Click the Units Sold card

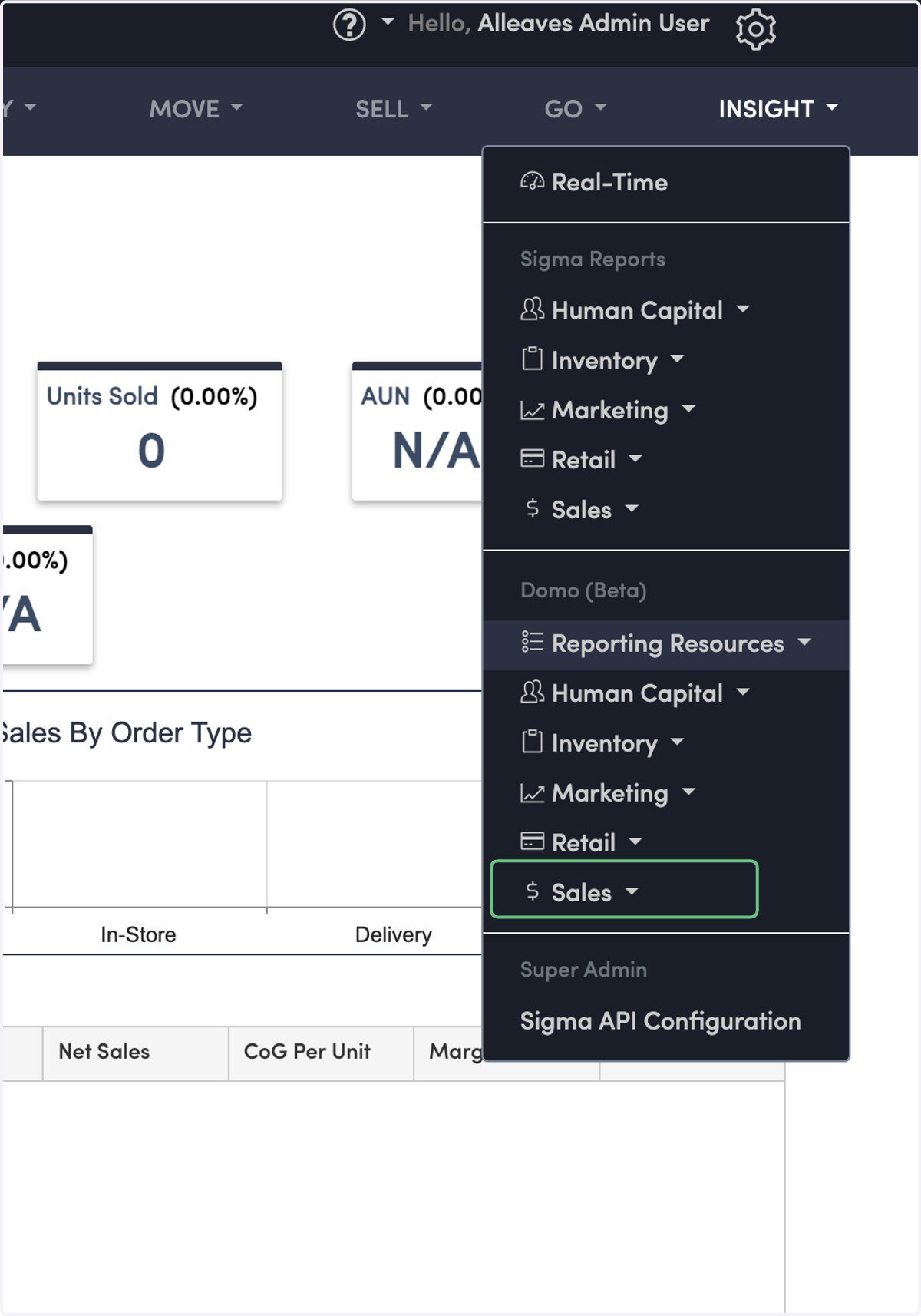point(160,432)
